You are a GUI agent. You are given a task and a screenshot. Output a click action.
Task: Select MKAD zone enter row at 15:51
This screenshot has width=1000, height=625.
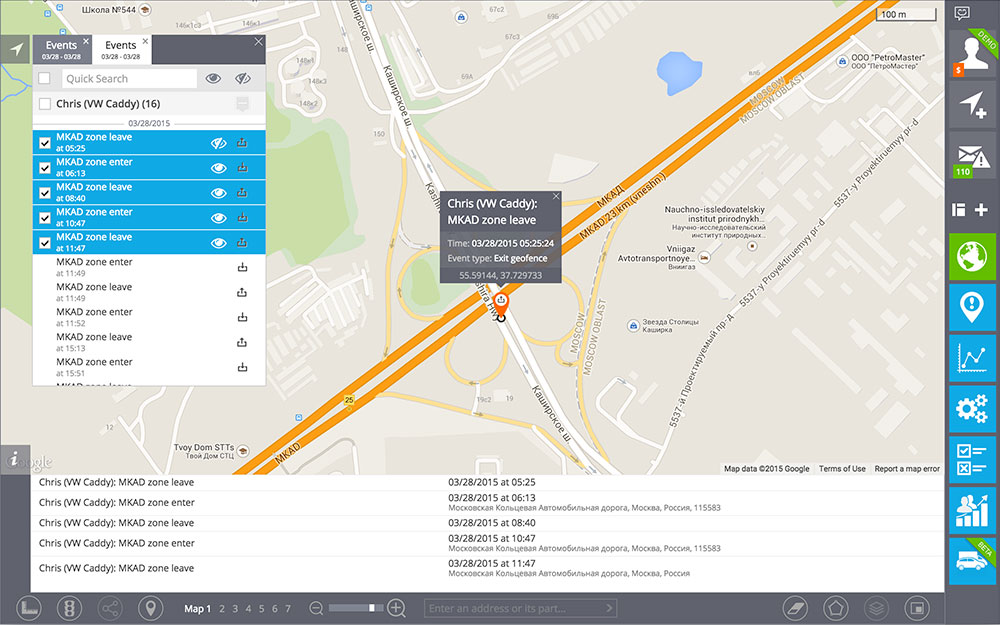click(149, 367)
